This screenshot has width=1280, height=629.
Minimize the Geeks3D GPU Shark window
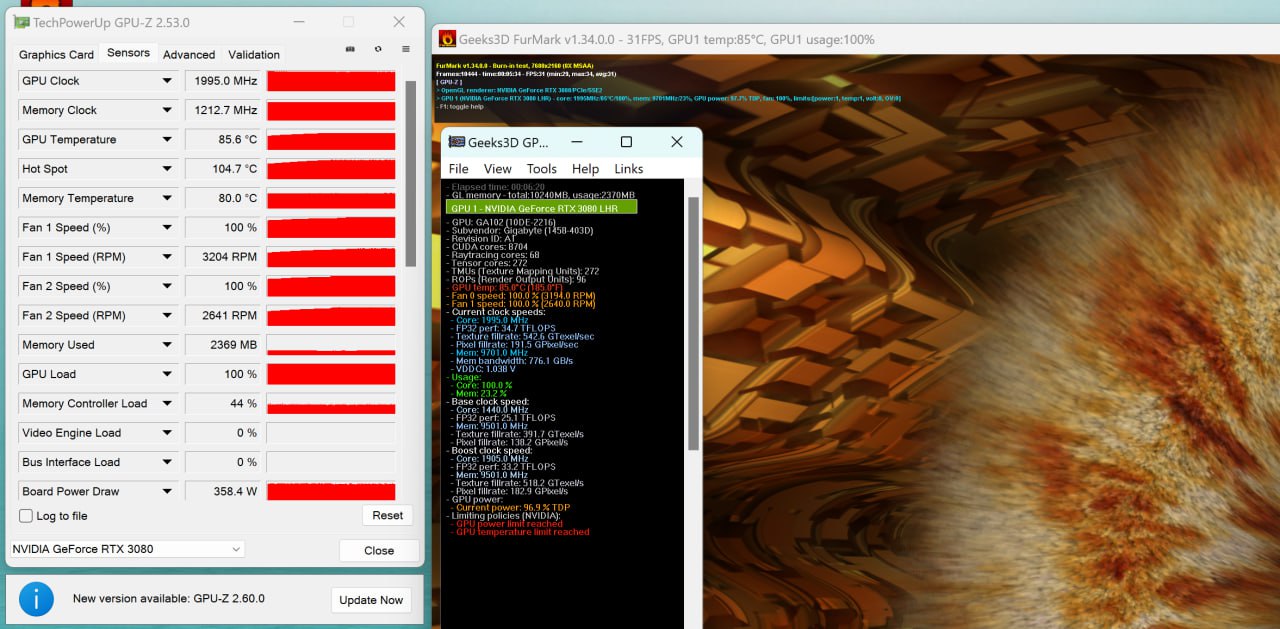pos(576,142)
